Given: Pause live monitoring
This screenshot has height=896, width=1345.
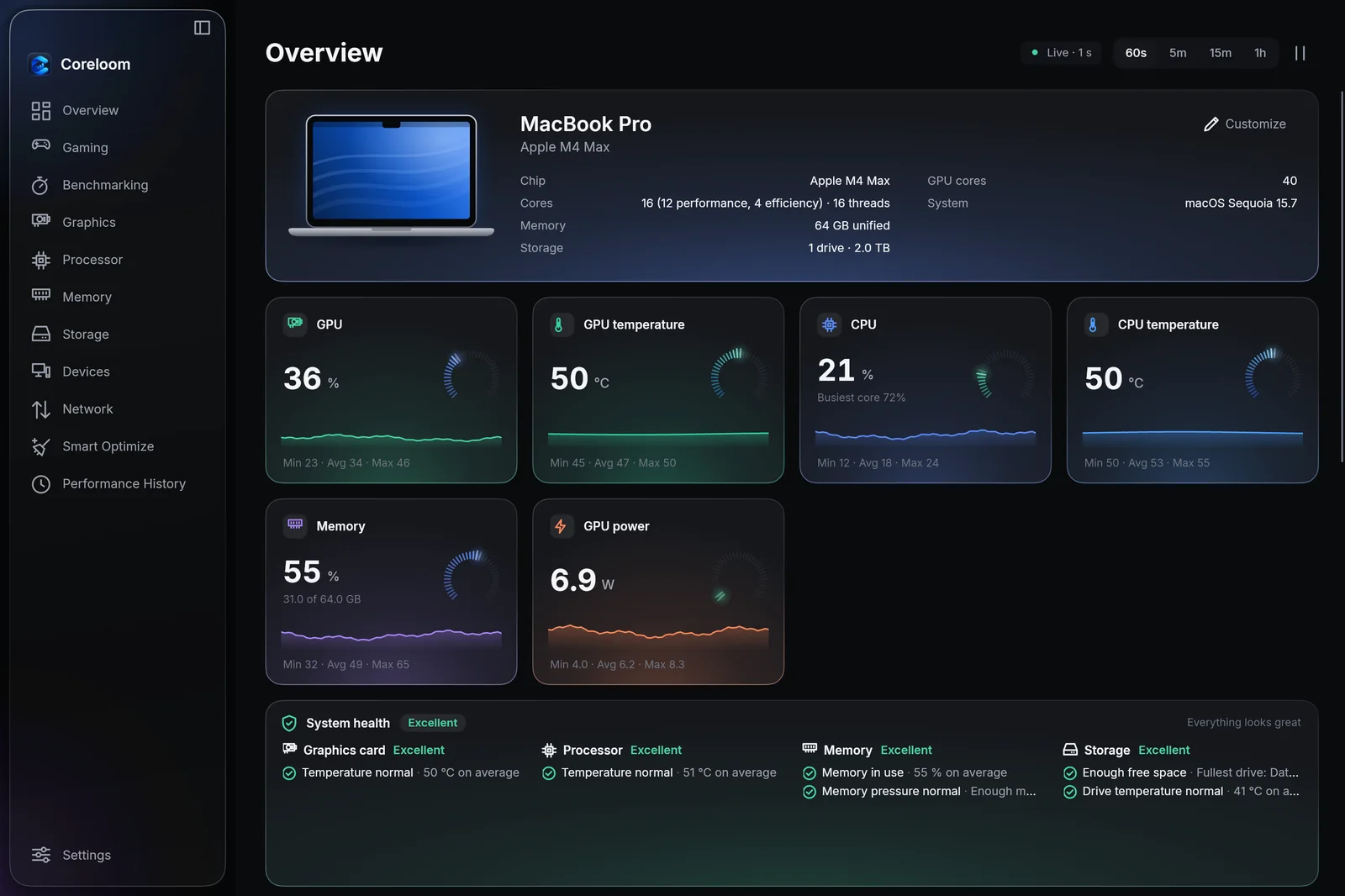Looking at the screenshot, I should tap(1300, 53).
